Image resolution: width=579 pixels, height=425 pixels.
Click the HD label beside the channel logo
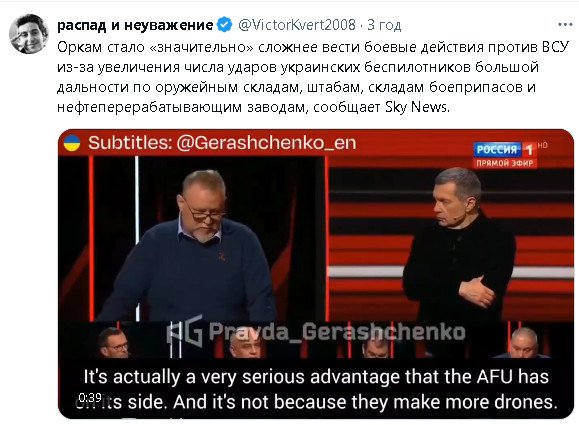pos(542,145)
